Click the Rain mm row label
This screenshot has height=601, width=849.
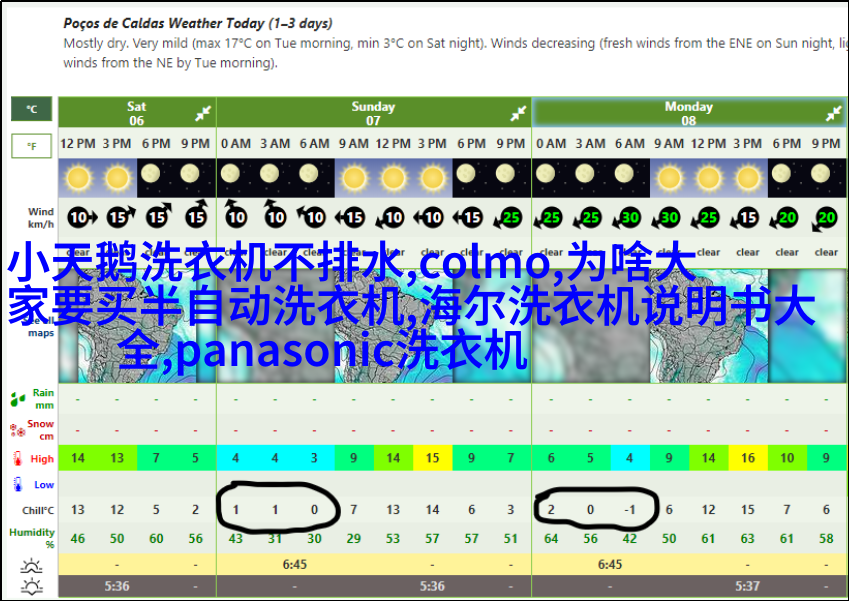click(x=43, y=399)
